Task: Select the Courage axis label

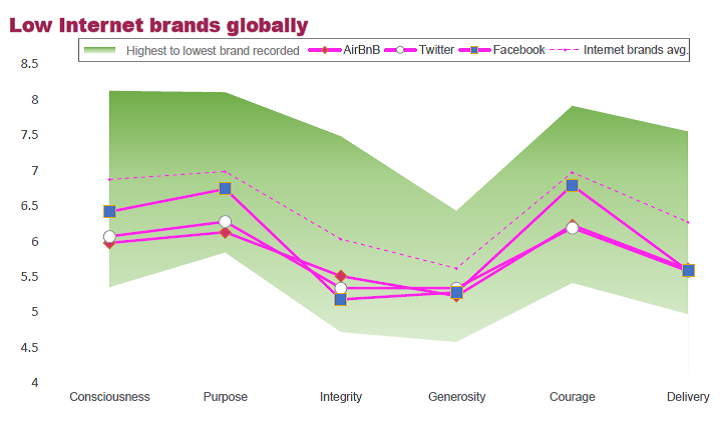Action: coord(572,397)
